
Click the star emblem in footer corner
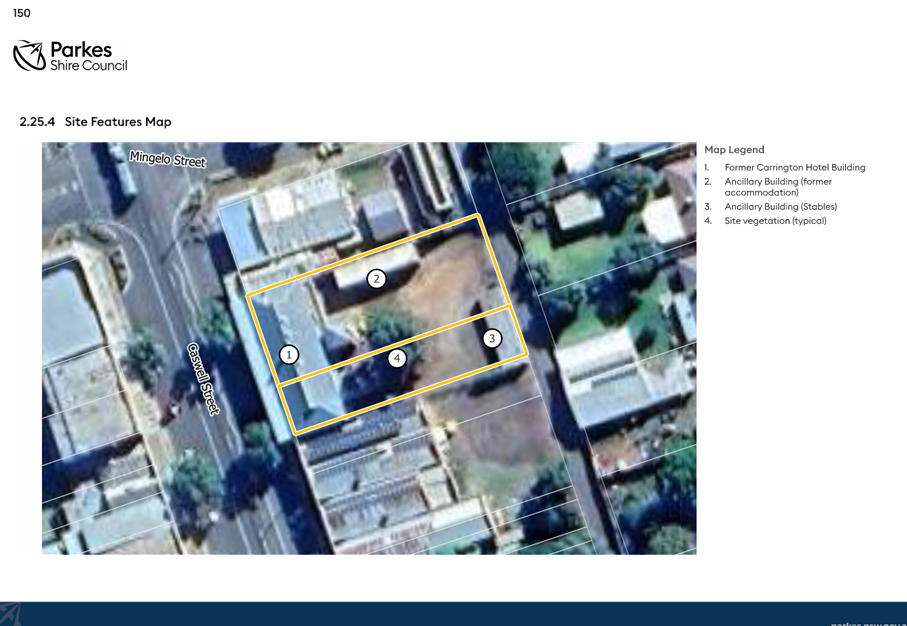pos(10,614)
